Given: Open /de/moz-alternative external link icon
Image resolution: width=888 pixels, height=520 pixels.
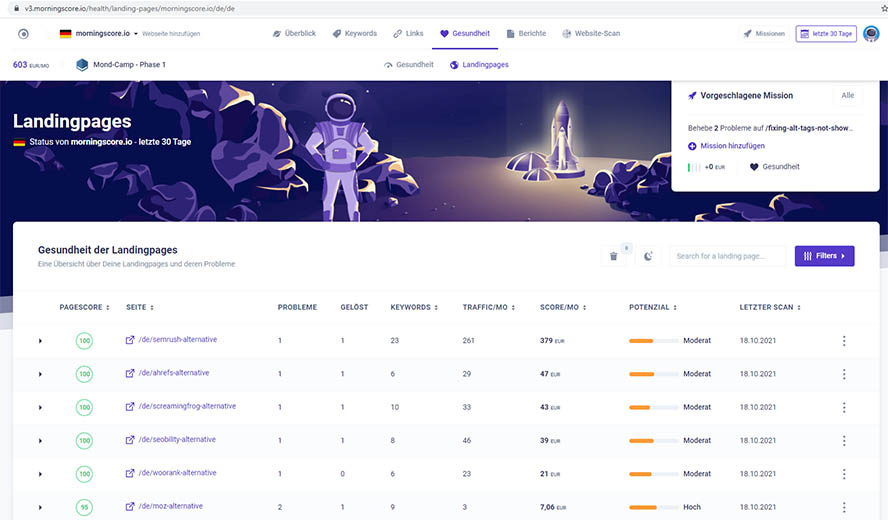Looking at the screenshot, I should pos(130,506).
